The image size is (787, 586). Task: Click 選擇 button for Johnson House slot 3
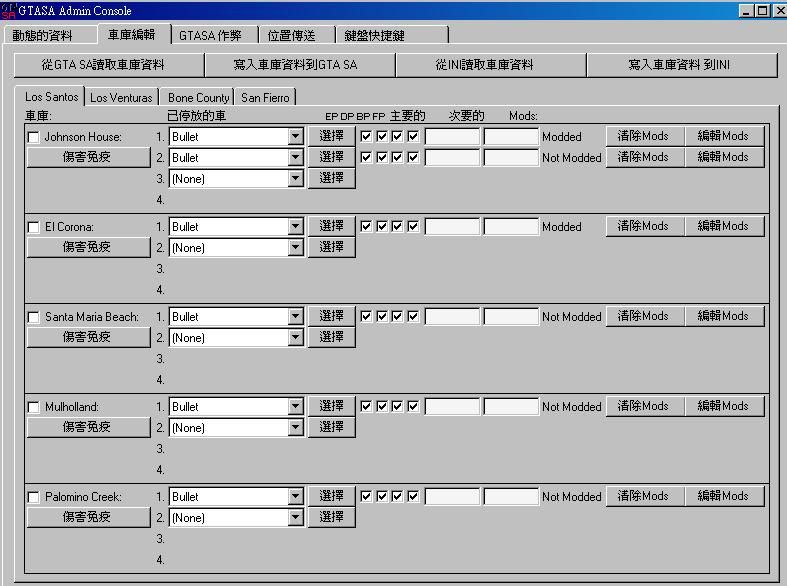click(x=331, y=178)
